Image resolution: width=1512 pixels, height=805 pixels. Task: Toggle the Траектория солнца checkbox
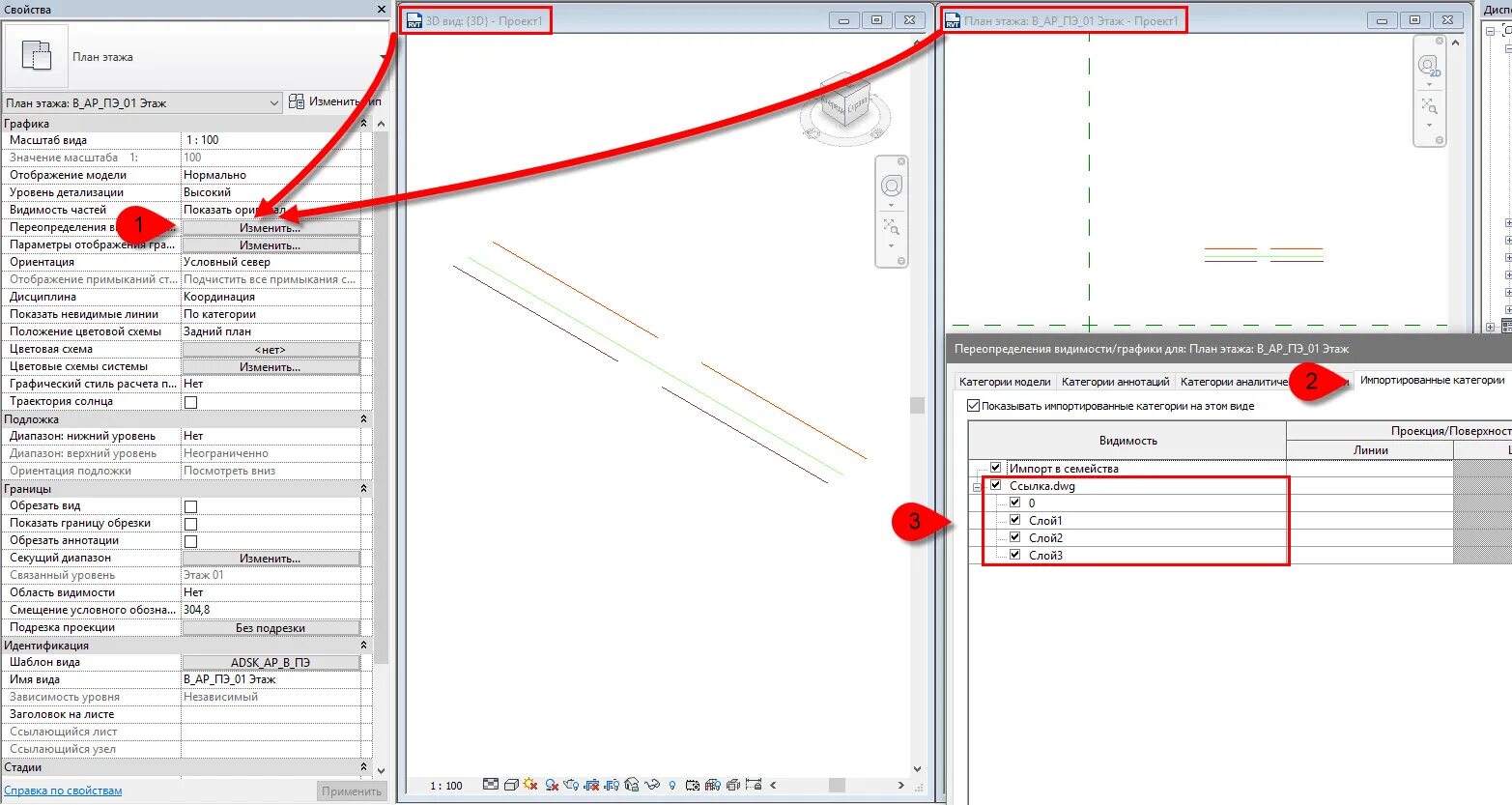point(190,402)
